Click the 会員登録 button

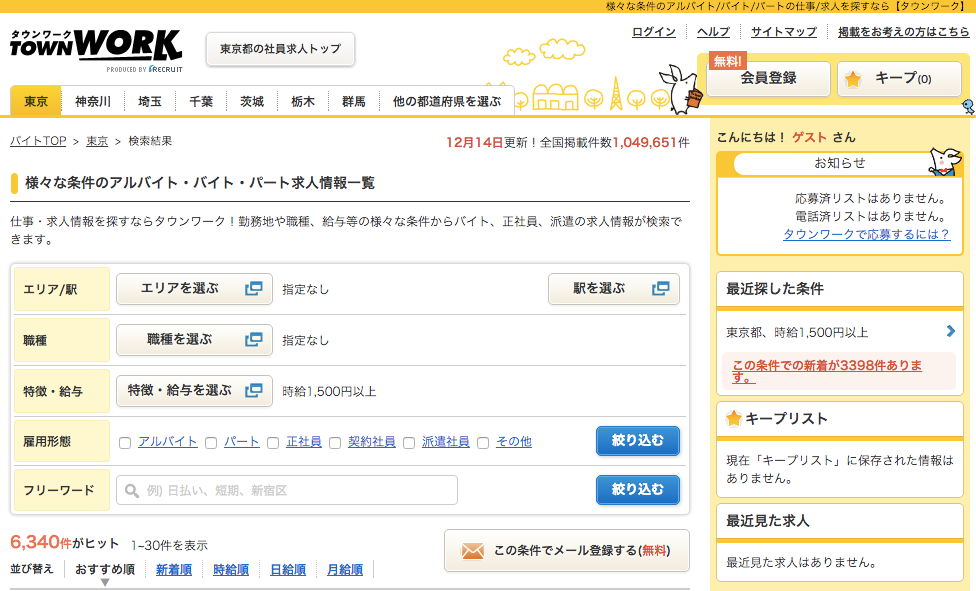point(768,78)
